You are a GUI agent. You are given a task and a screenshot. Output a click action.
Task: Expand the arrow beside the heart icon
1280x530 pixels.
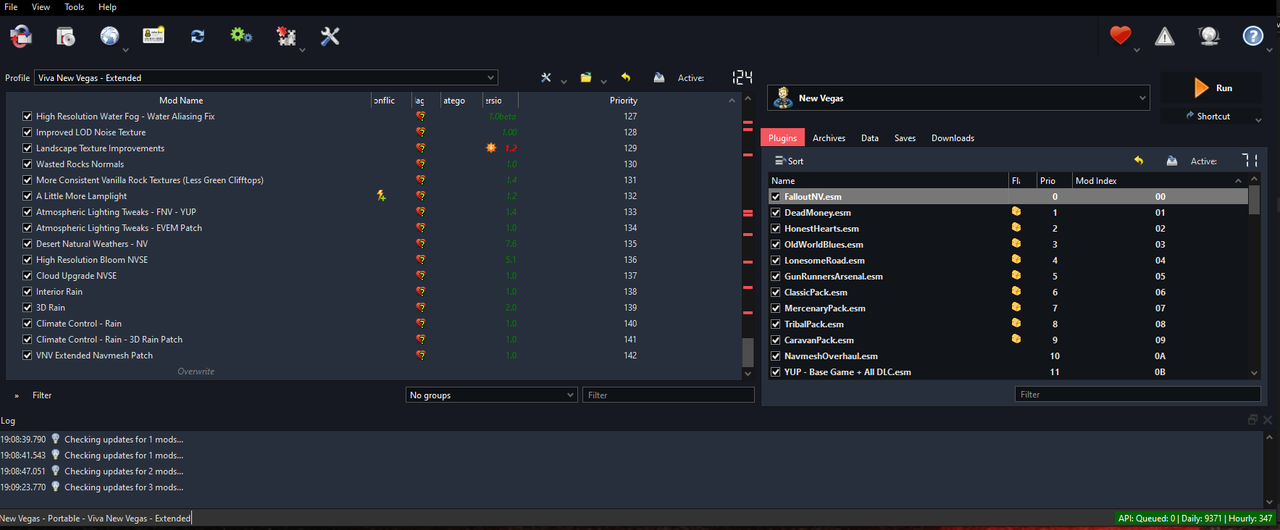point(1137,49)
